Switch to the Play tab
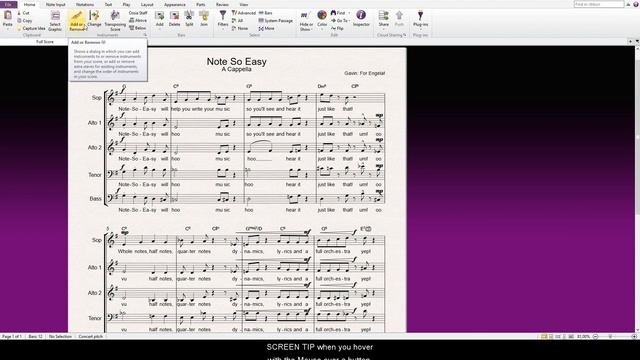The width and height of the screenshot is (640, 360). pos(127,4)
